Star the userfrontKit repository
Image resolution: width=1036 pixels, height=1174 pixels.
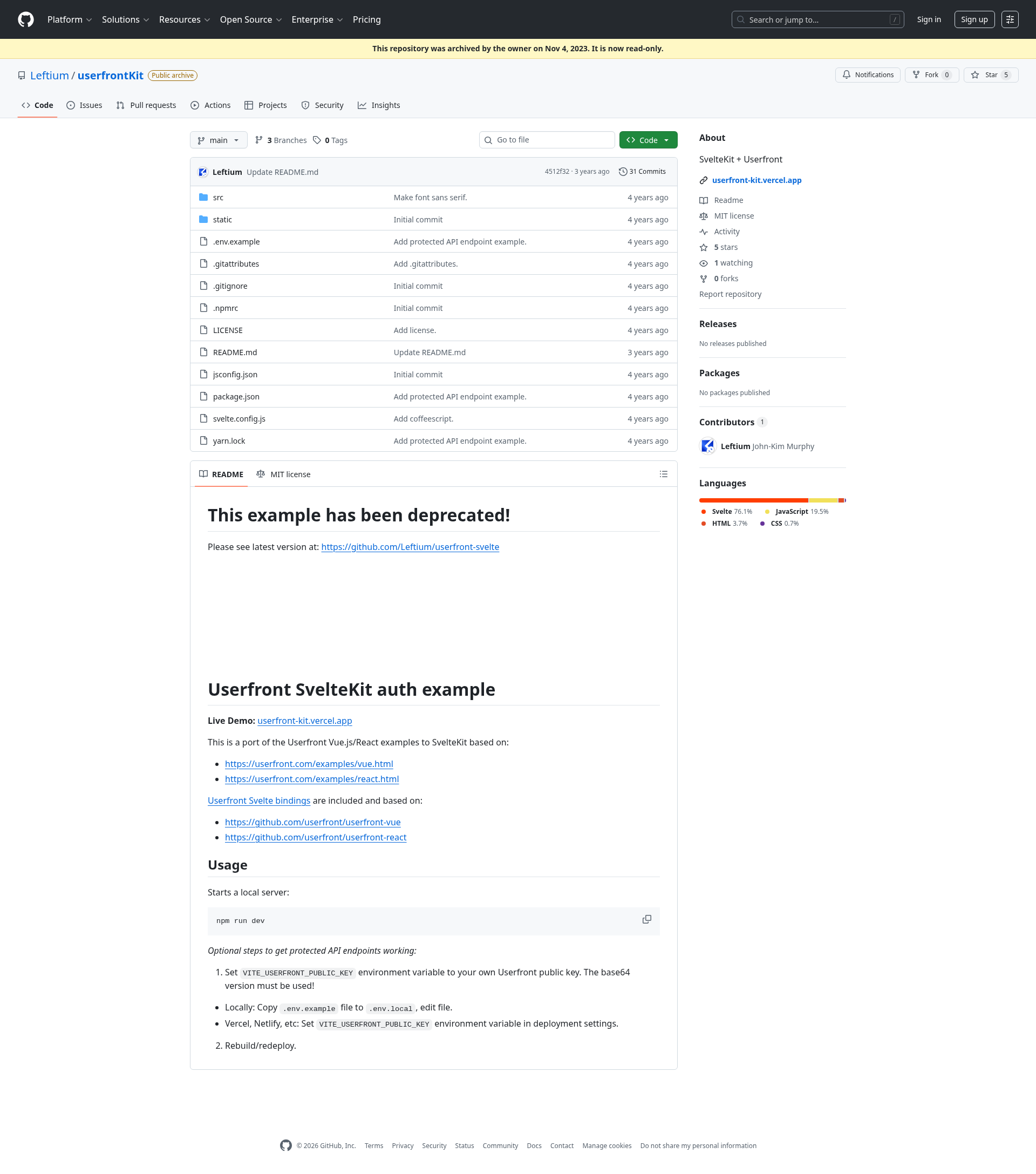click(991, 75)
